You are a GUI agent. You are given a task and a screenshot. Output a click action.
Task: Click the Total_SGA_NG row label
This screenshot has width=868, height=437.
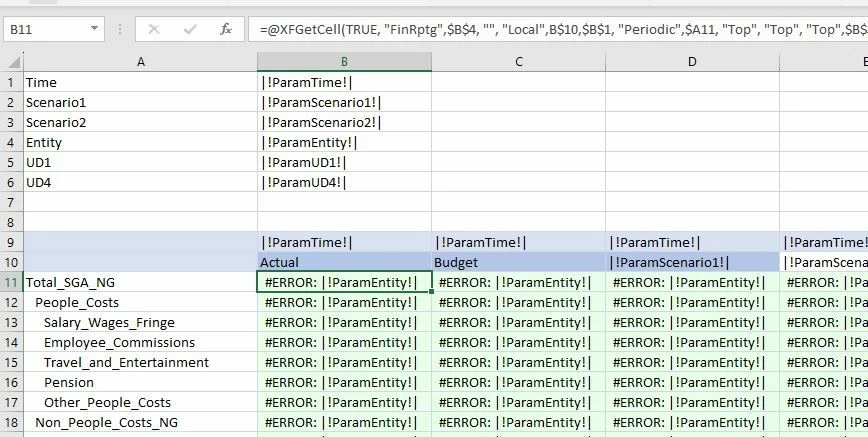(x=141, y=282)
